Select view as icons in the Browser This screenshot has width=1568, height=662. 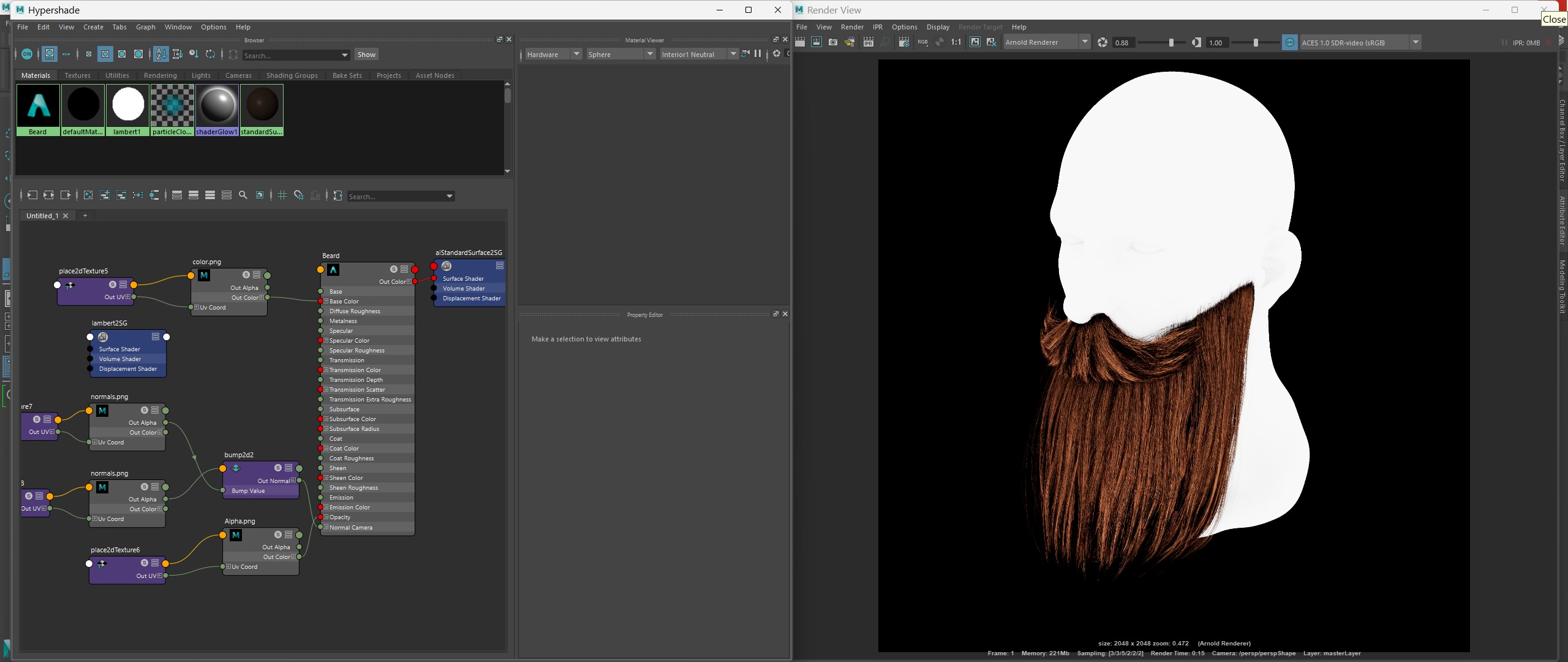pos(50,54)
